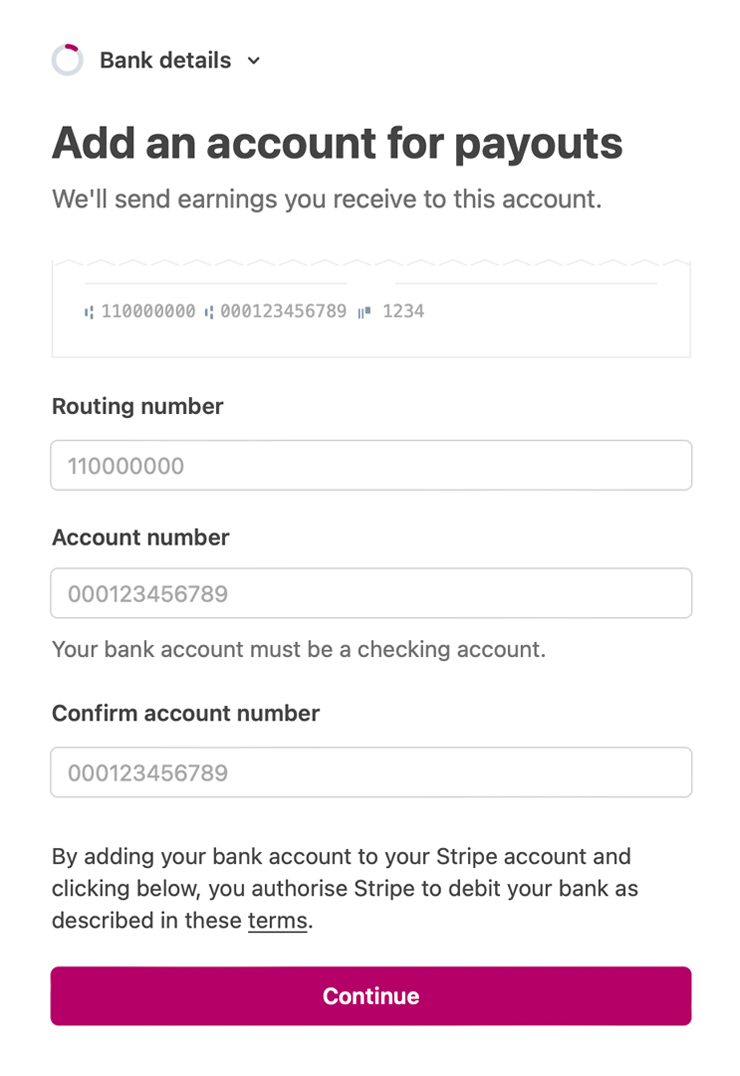Click the Confirm account number field
740x1076 pixels.
[370, 772]
